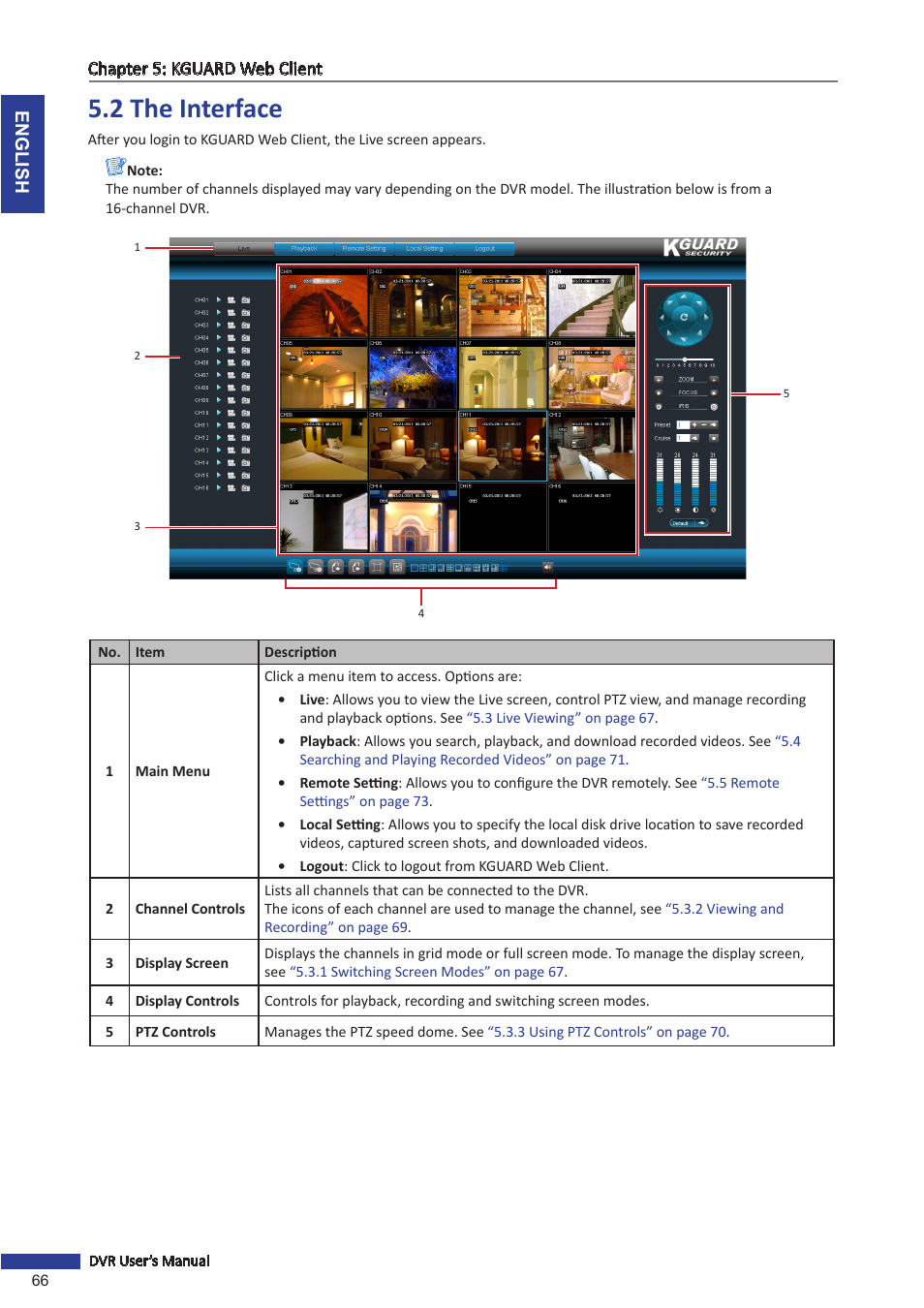Click the ZOOM minus button
This screenshot has height=1308, width=924.
pos(659,380)
